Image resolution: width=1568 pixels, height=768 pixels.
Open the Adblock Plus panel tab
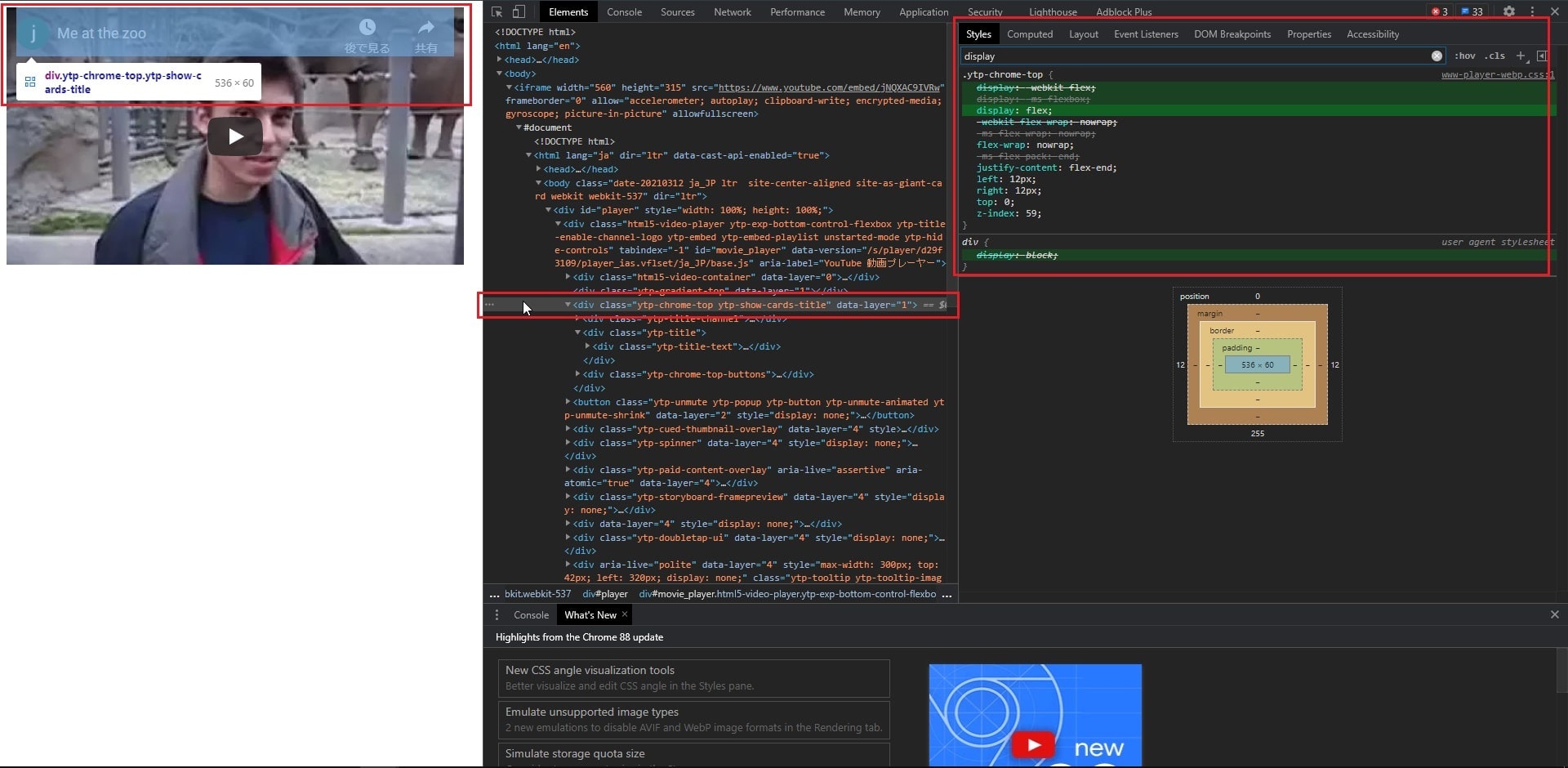coord(1124,11)
